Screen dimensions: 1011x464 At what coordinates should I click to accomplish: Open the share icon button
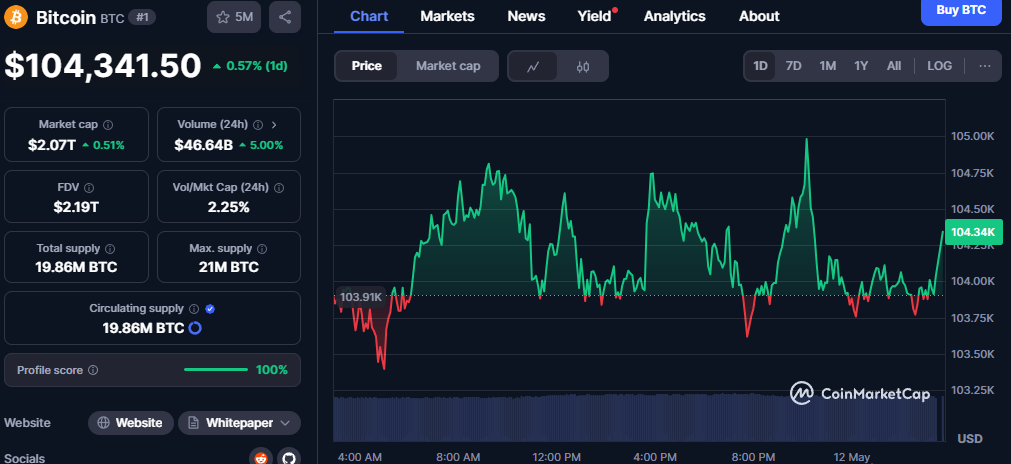point(285,17)
